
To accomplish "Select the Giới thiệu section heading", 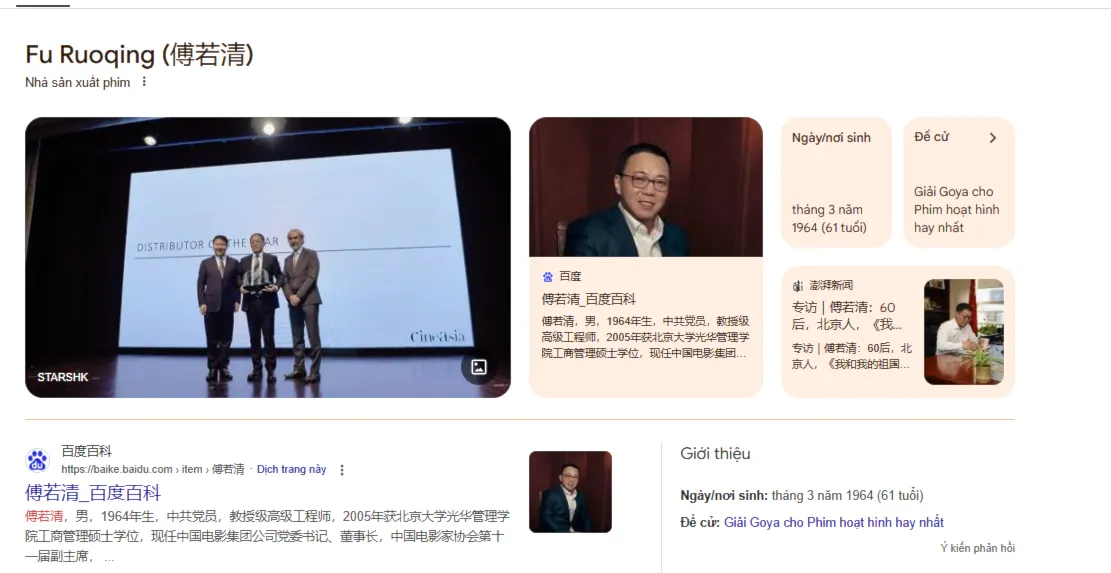I will 715,453.
